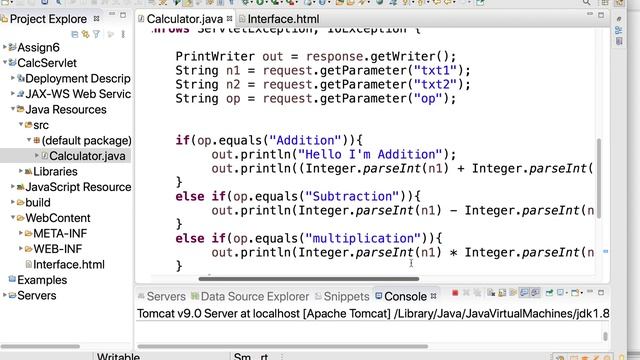Click Open Perspective icon in top toolbar

605,2
